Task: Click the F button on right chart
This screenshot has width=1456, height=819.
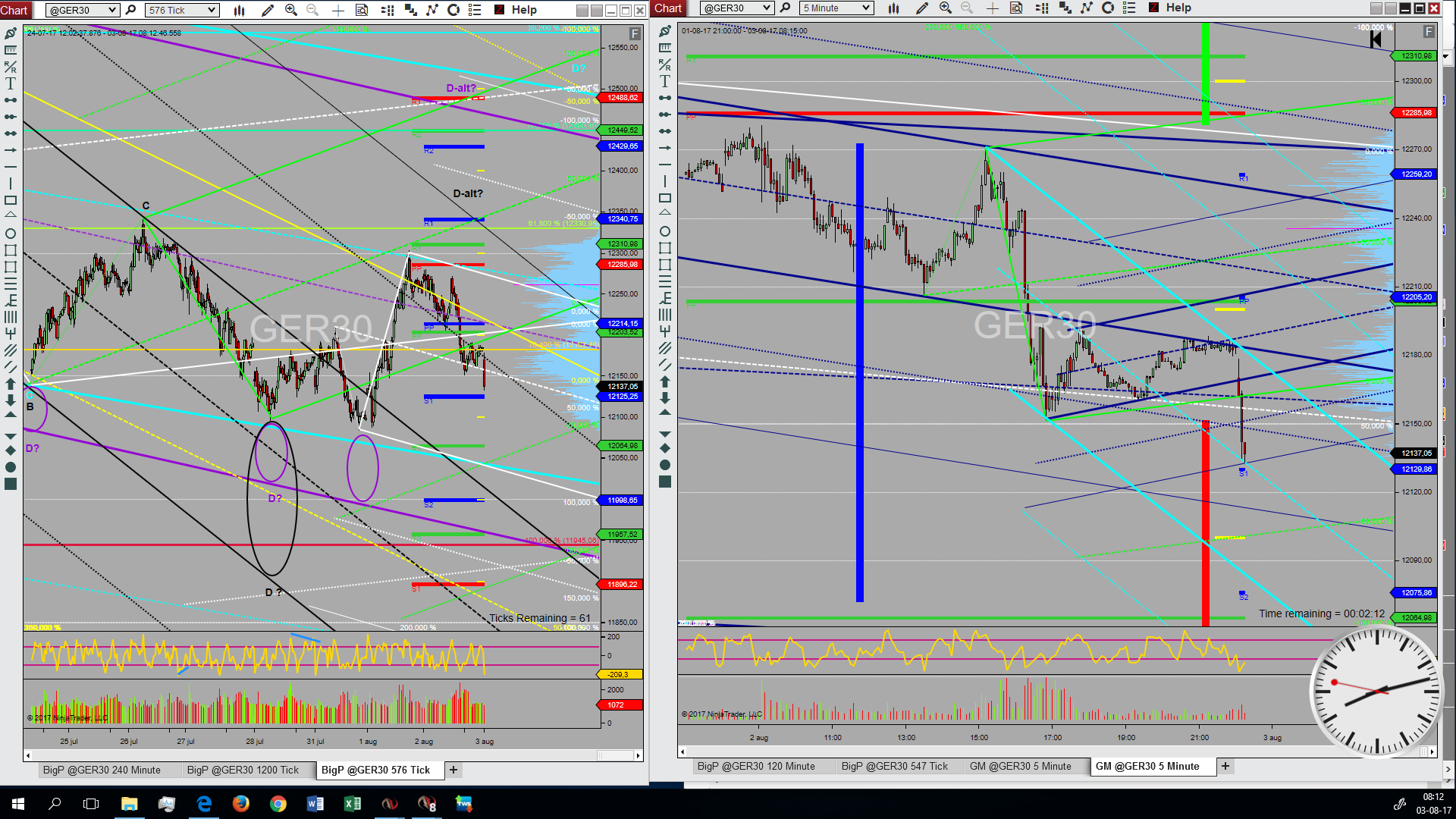Action: tap(1429, 32)
